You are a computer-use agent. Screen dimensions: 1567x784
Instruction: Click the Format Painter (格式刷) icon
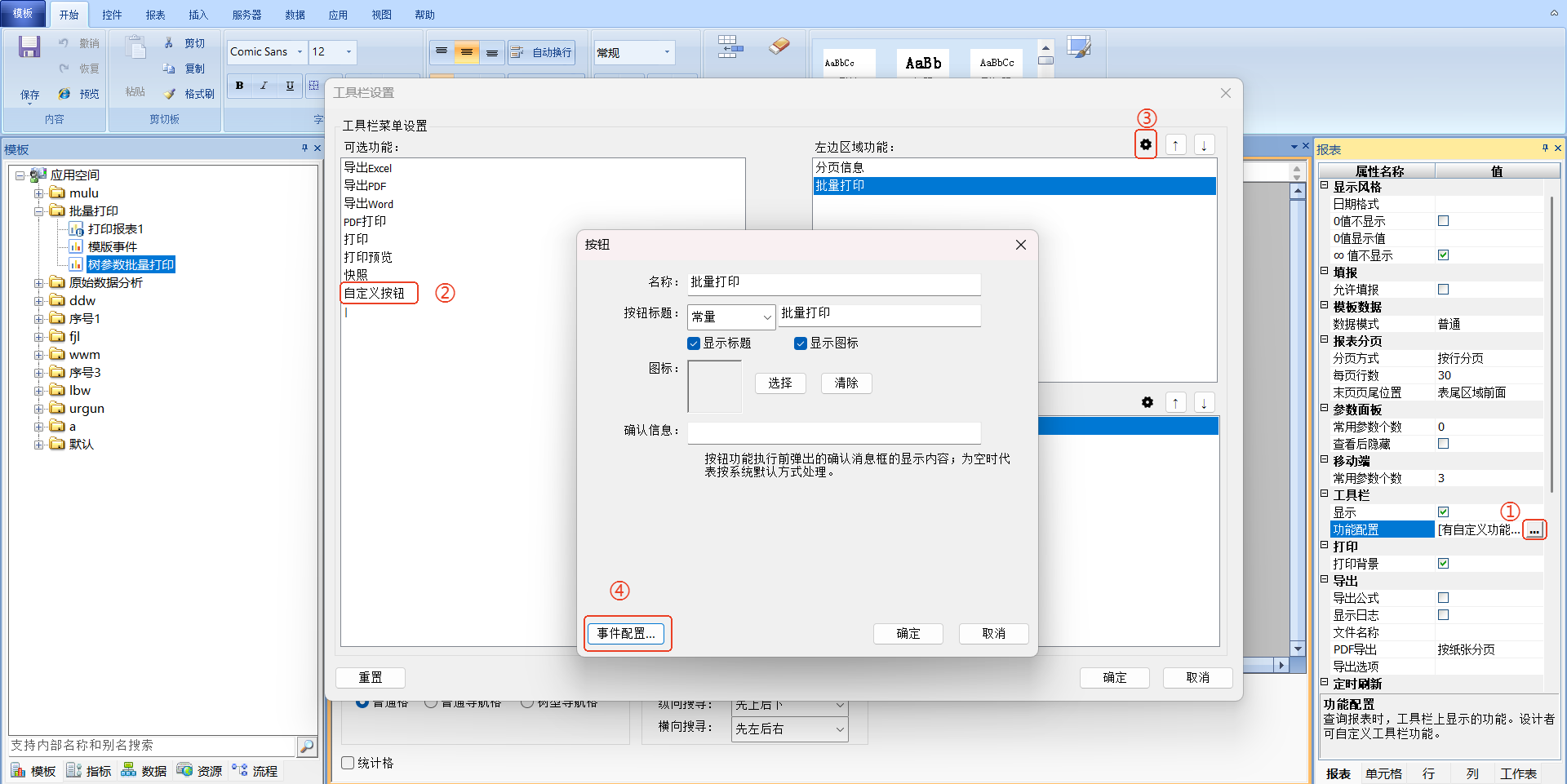pos(170,94)
